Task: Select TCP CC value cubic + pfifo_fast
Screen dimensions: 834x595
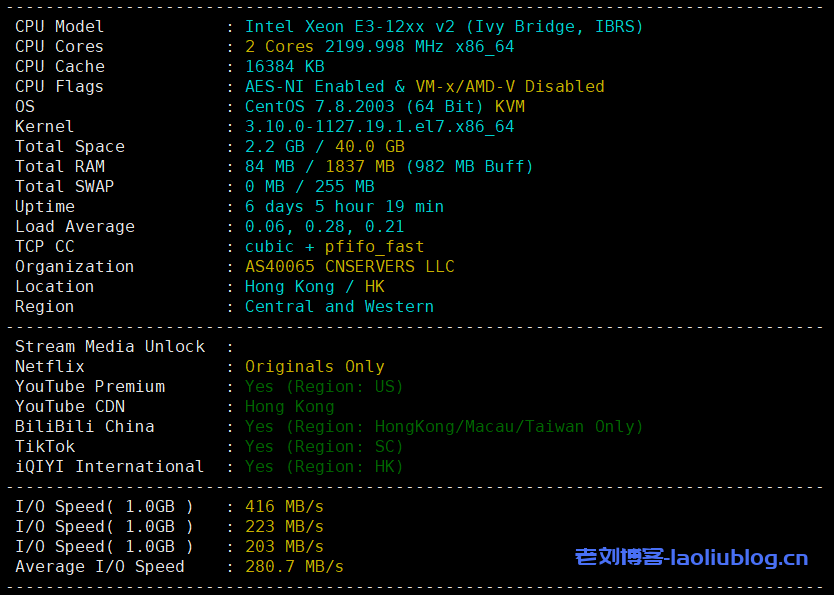Action: pyautogui.click(x=335, y=247)
